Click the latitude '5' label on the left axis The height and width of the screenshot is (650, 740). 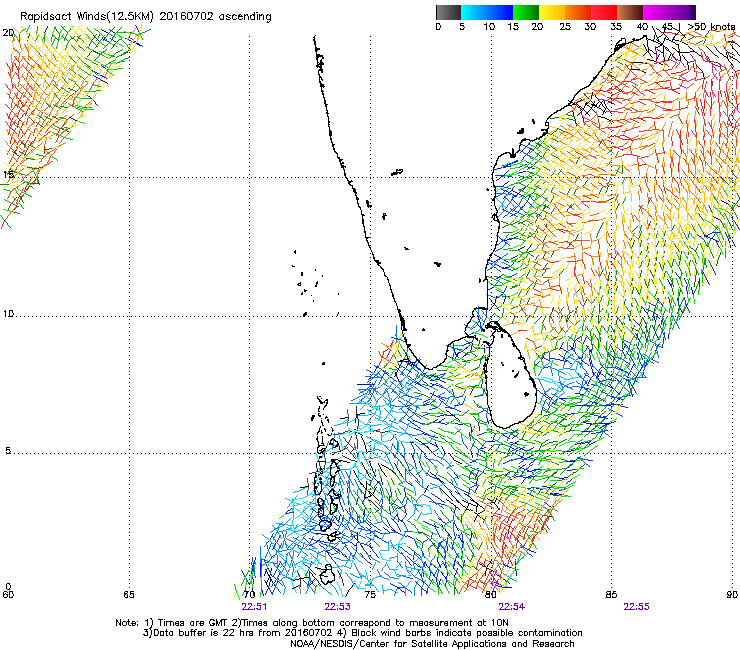click(8, 451)
